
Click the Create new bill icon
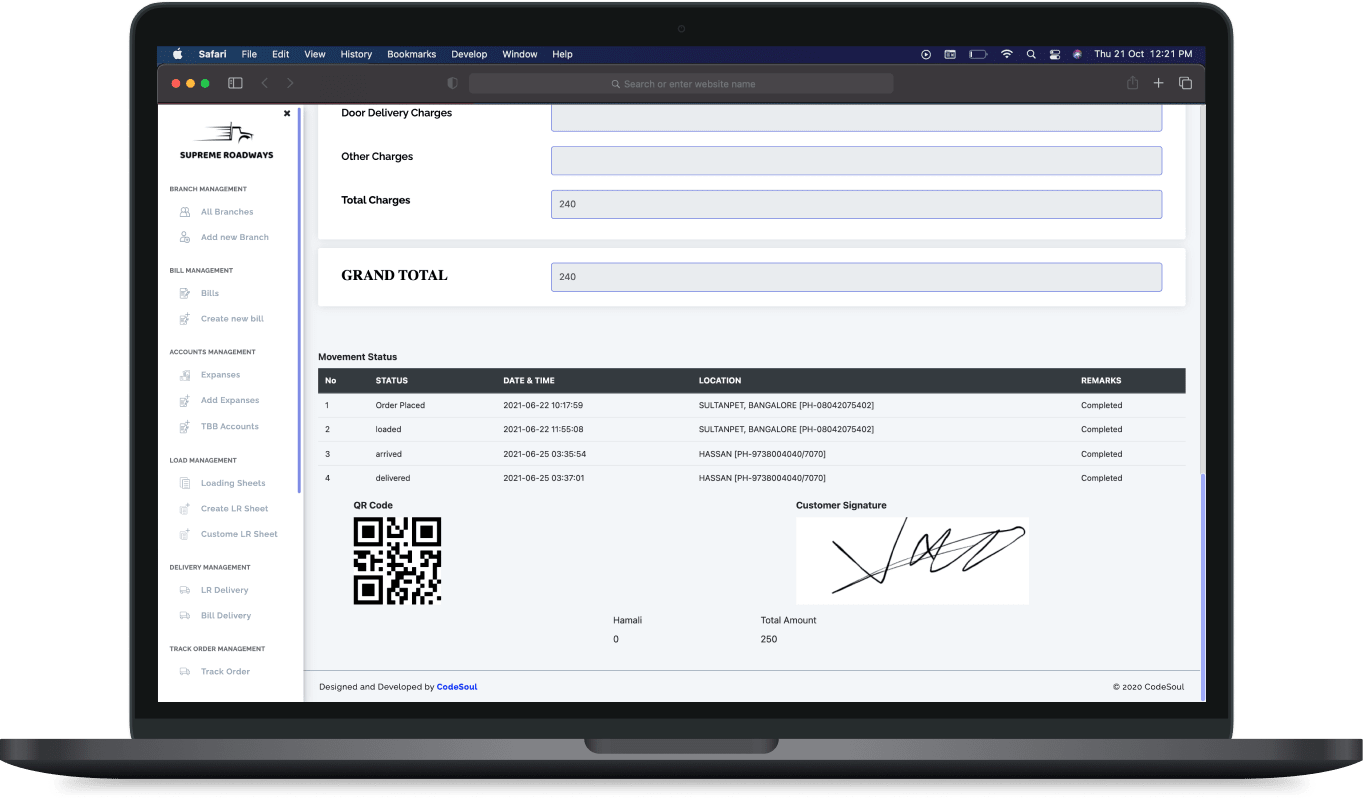(x=185, y=319)
